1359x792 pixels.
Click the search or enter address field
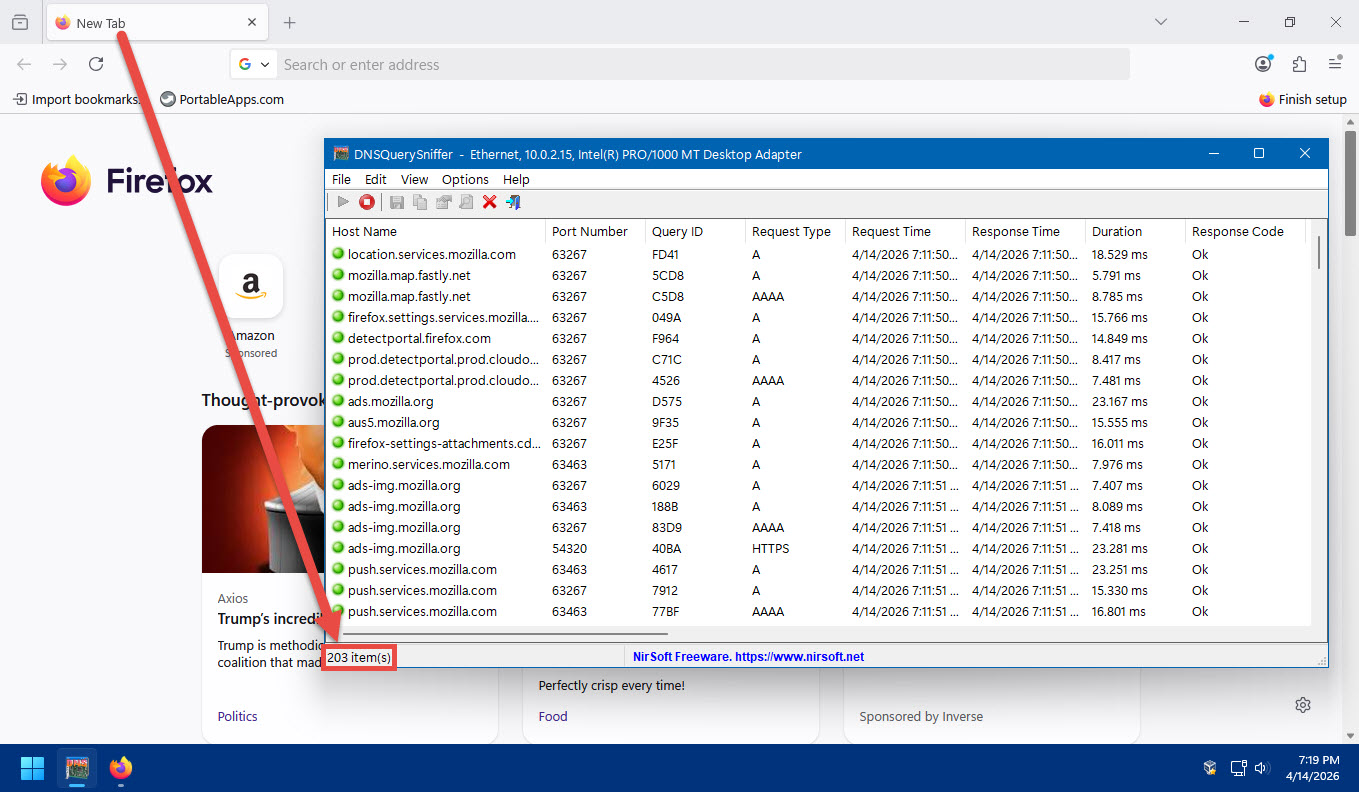point(700,64)
